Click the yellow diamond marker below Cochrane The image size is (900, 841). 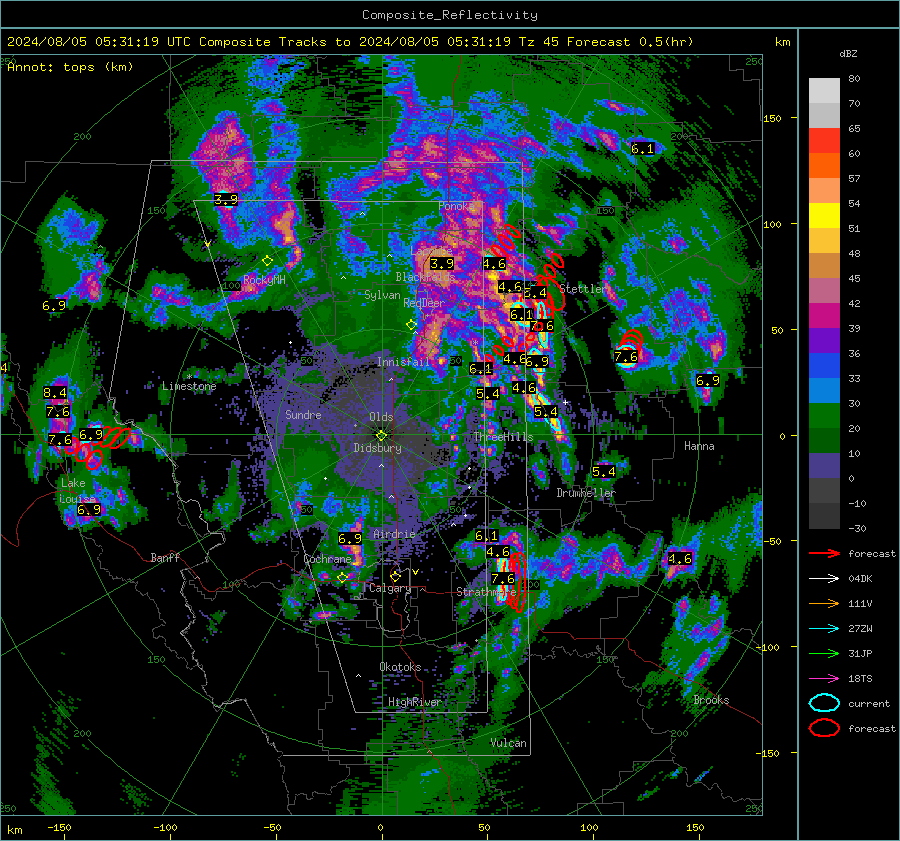(342, 577)
